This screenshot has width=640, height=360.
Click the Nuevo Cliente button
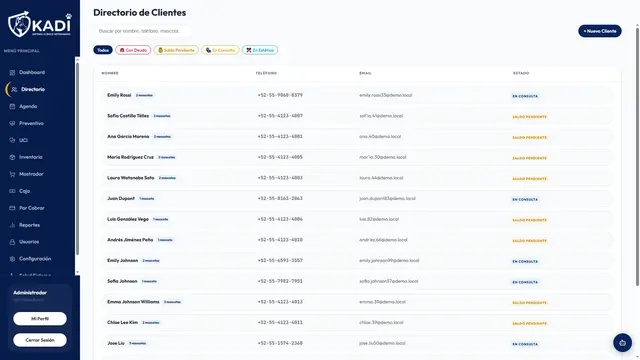click(600, 31)
